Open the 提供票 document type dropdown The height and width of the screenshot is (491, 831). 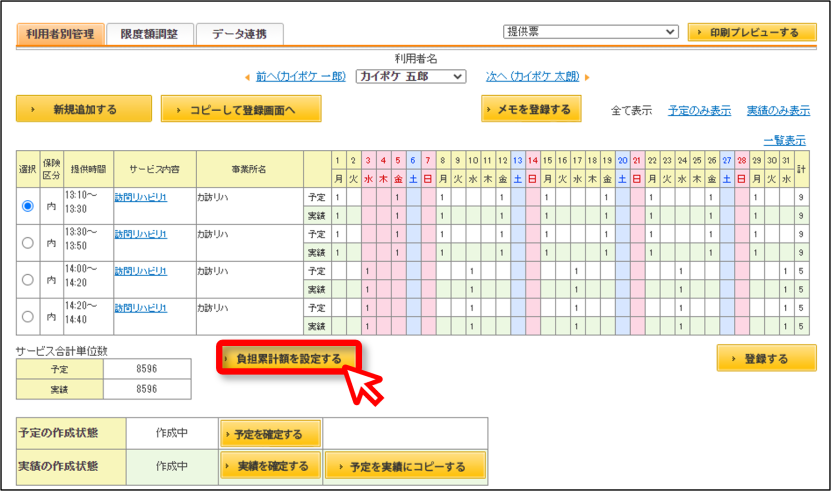[x=590, y=32]
